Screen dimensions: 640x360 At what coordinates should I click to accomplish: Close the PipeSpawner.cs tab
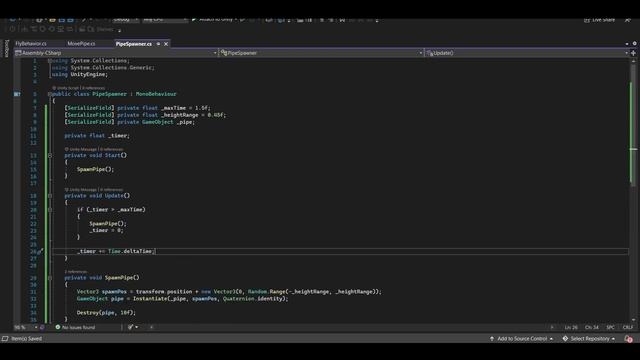(x=166, y=44)
